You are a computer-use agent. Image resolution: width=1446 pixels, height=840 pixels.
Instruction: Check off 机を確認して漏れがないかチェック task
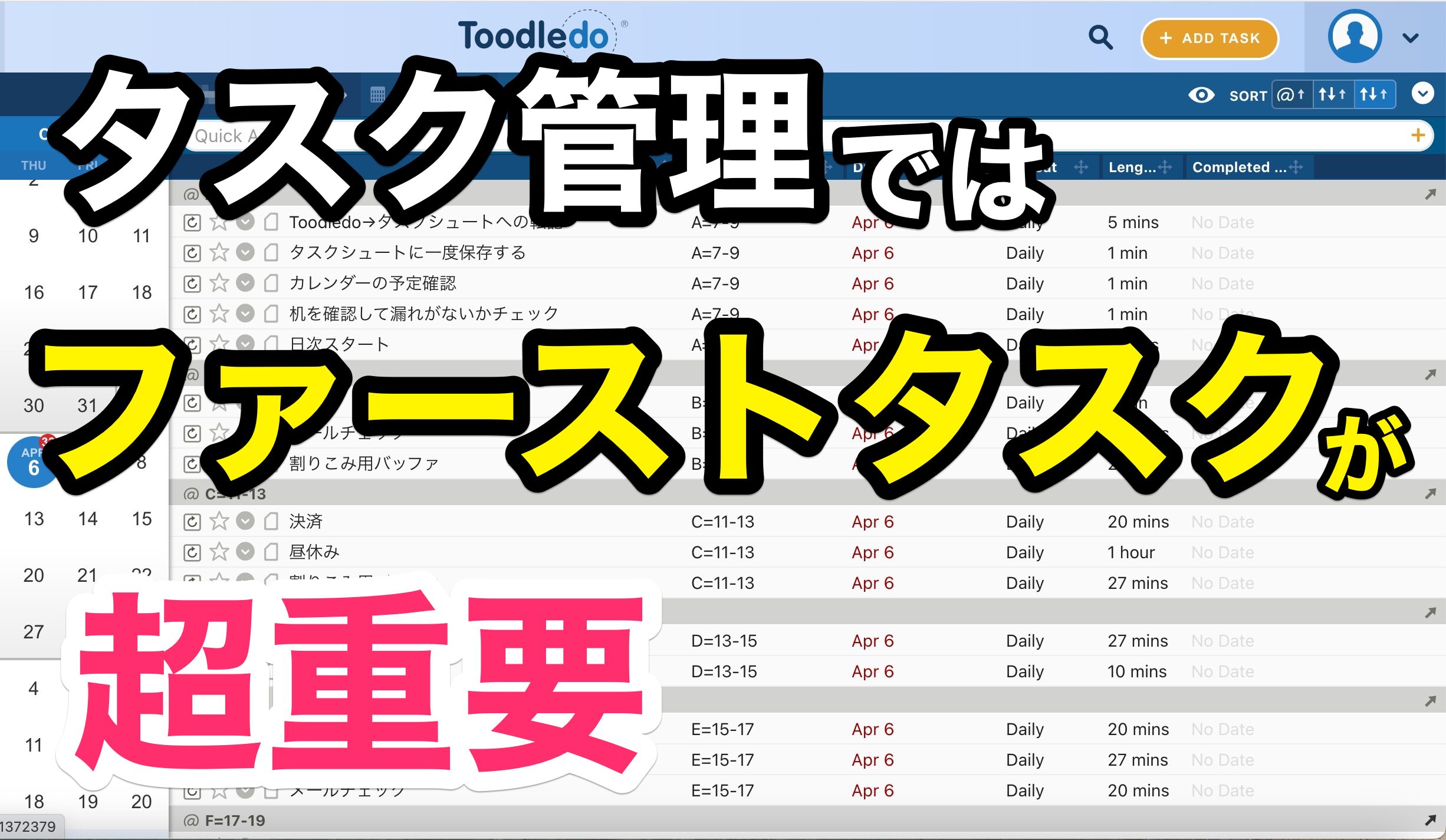click(245, 314)
